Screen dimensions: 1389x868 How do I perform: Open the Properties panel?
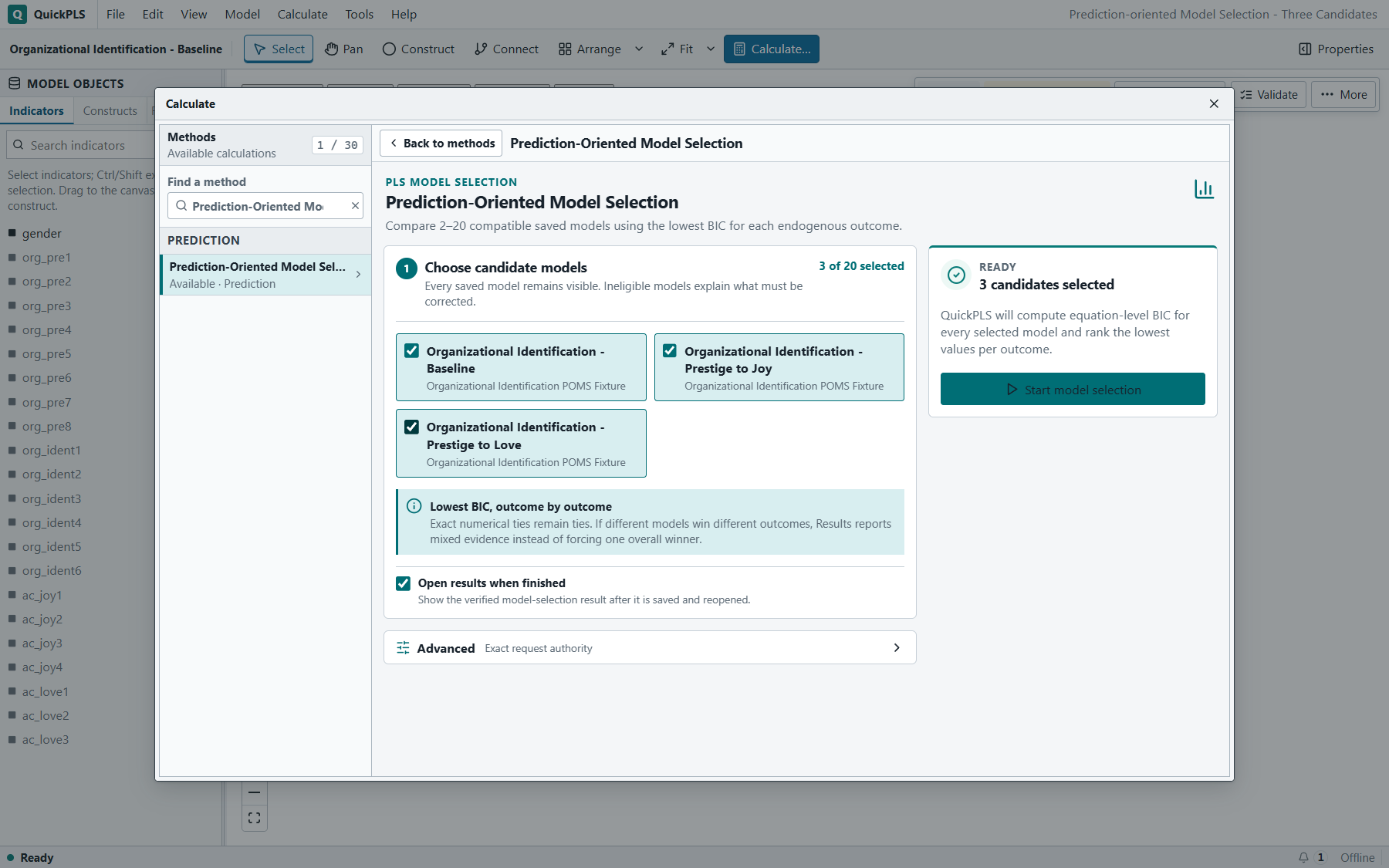tap(1336, 49)
